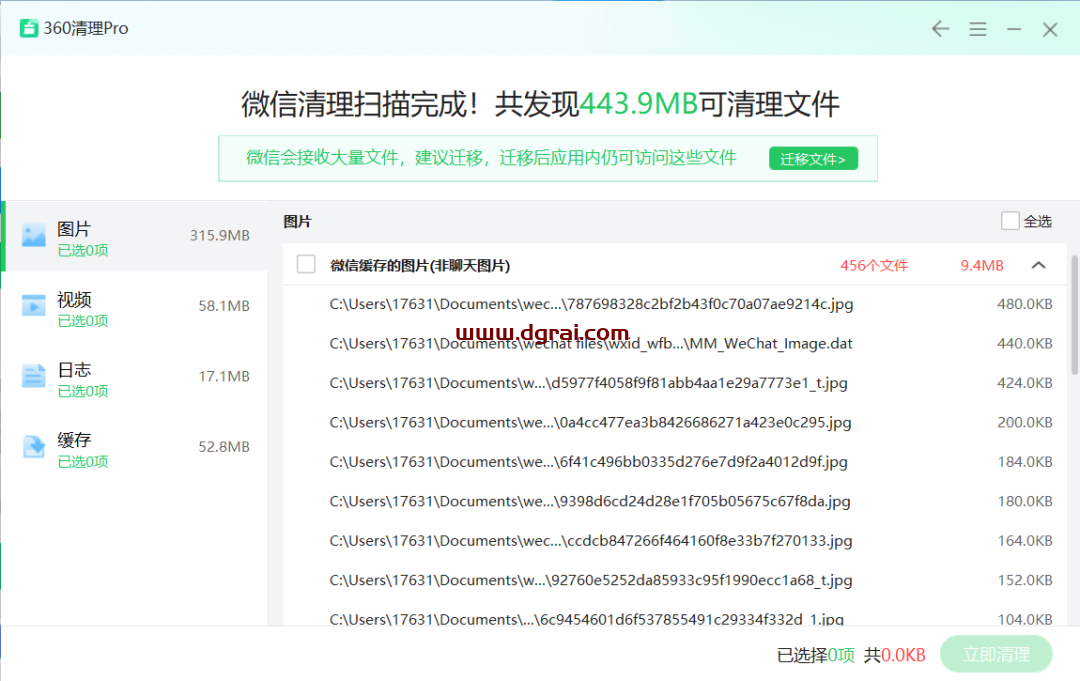Click the vertical scrollbar of file list
The width and height of the screenshot is (1080, 681).
click(1074, 315)
